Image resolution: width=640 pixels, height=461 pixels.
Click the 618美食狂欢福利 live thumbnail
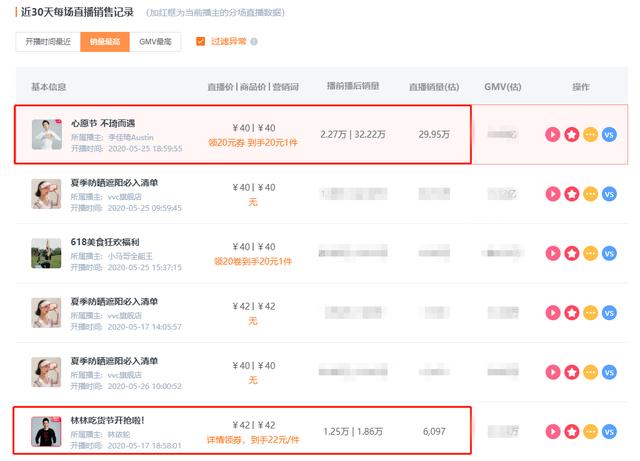coord(46,253)
